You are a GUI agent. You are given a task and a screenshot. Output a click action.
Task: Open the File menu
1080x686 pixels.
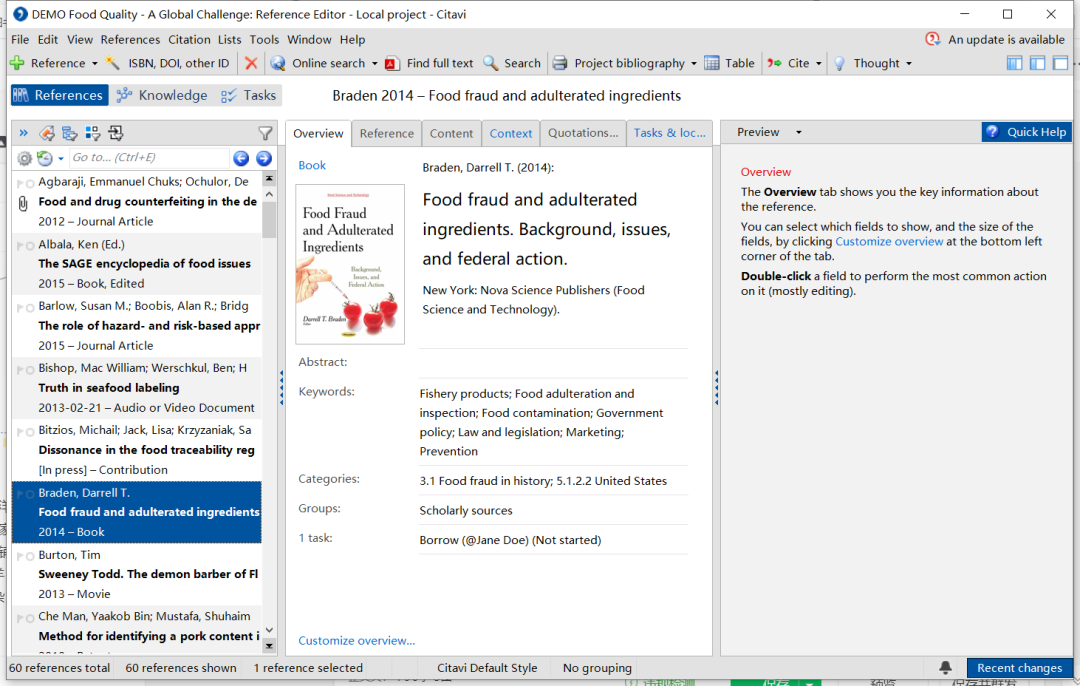point(20,39)
